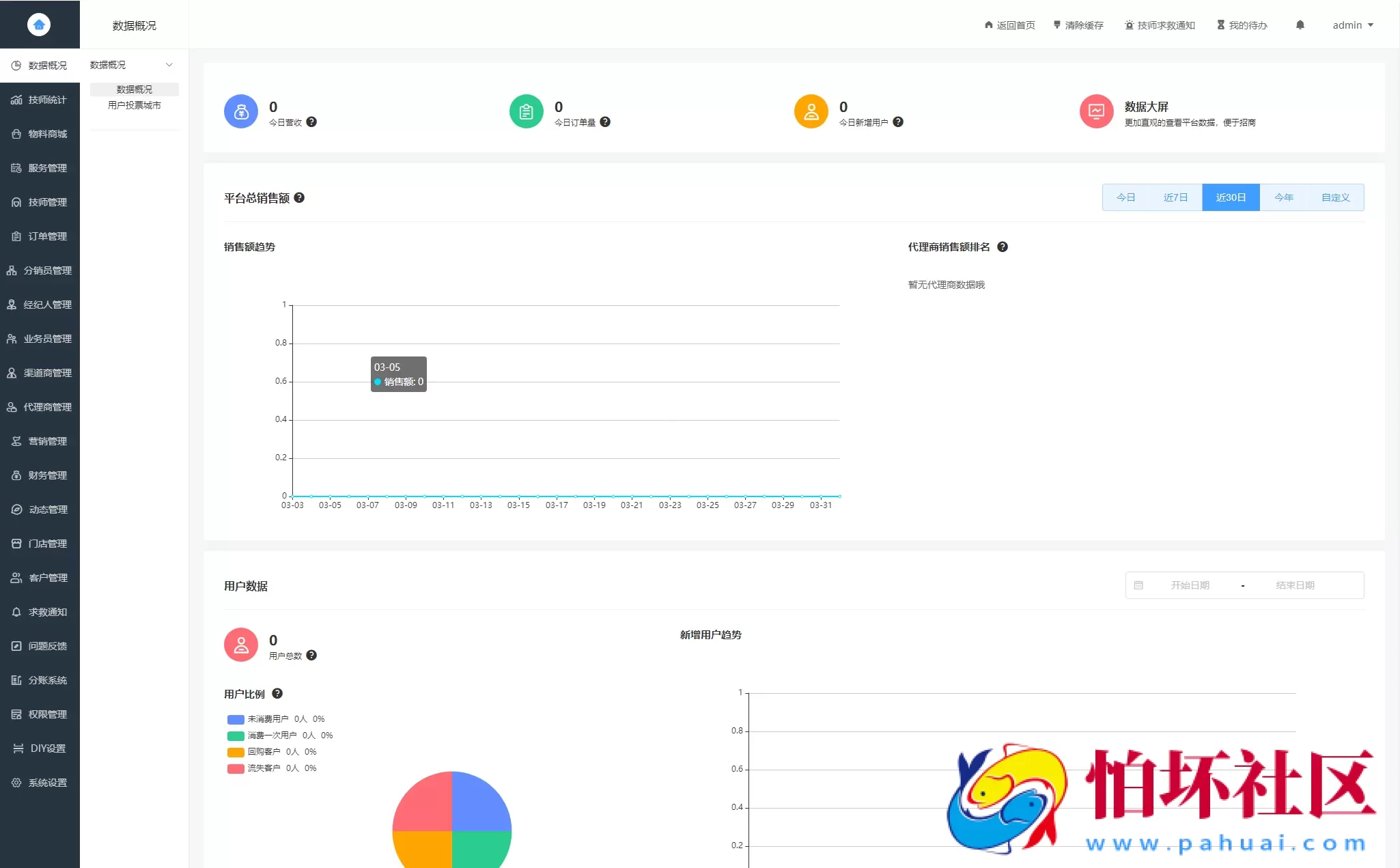The image size is (1400, 868).
Task: Open the 开始日期 date picker
Action: click(1190, 585)
